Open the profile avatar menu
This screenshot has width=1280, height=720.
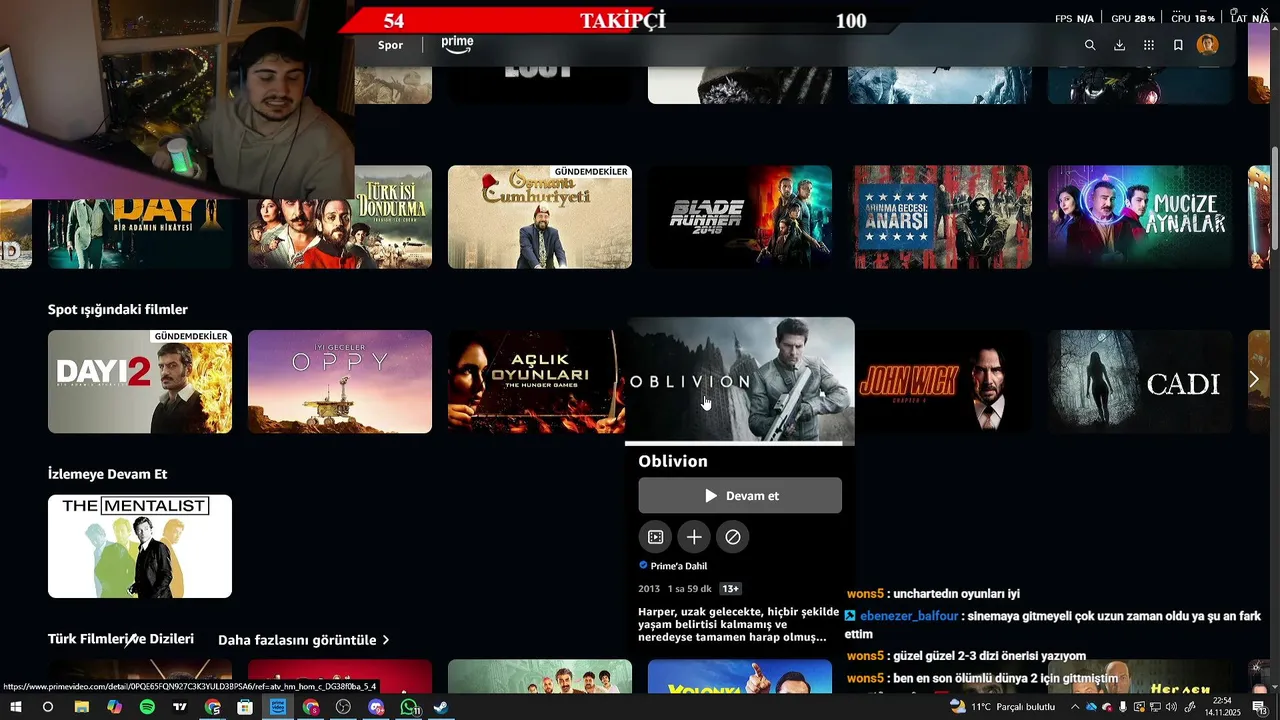[1208, 44]
